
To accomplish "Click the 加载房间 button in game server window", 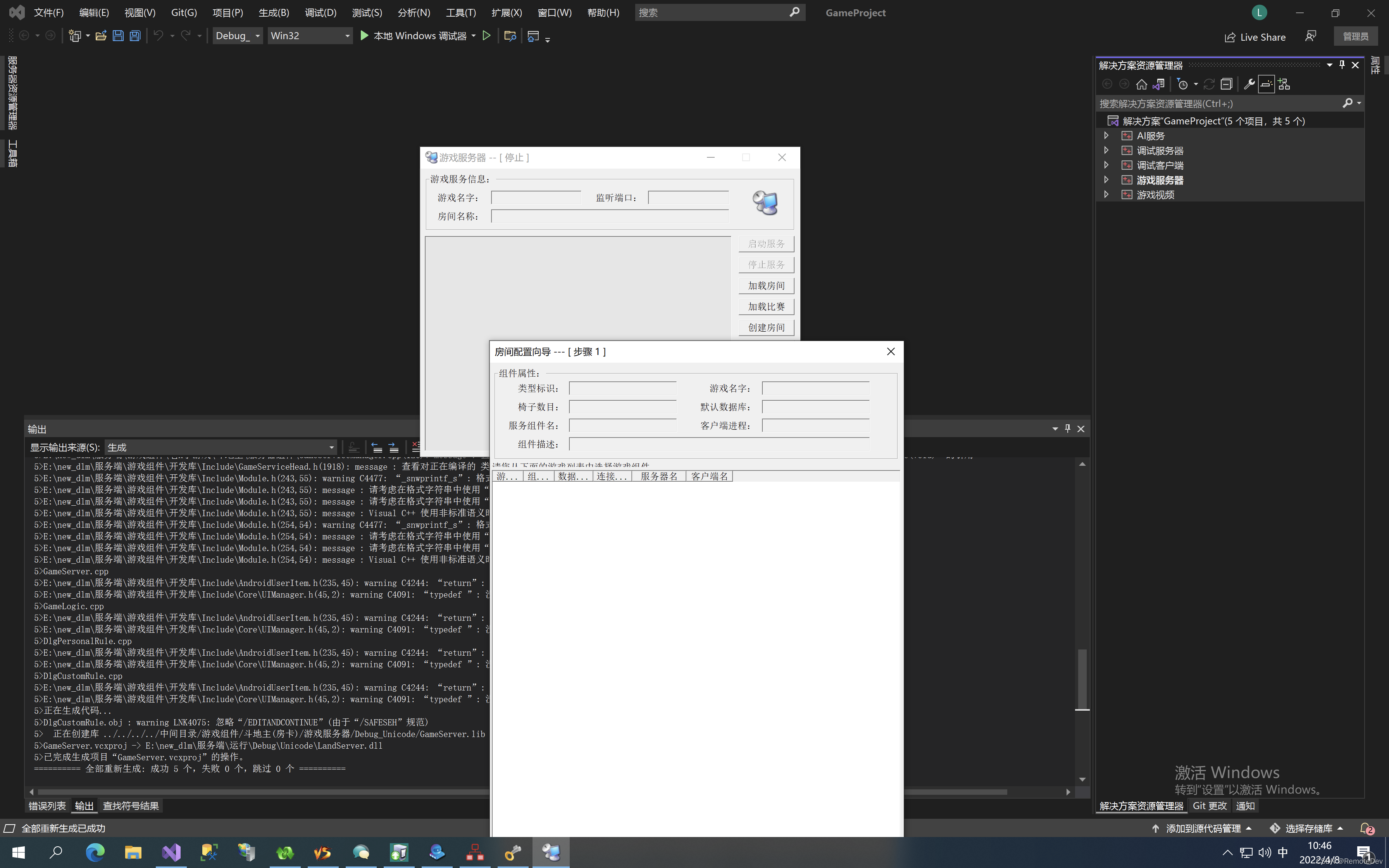I will 766,285.
